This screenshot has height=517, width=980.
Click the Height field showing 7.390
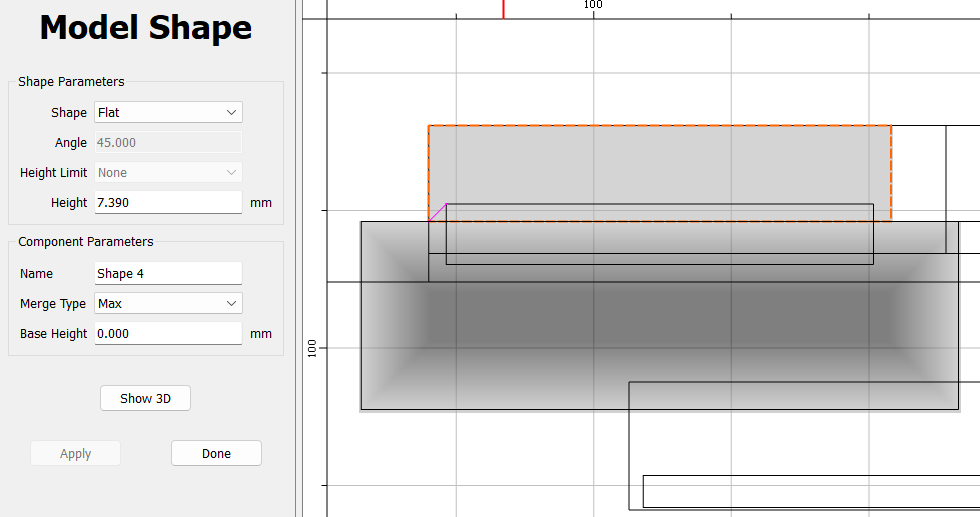point(168,203)
